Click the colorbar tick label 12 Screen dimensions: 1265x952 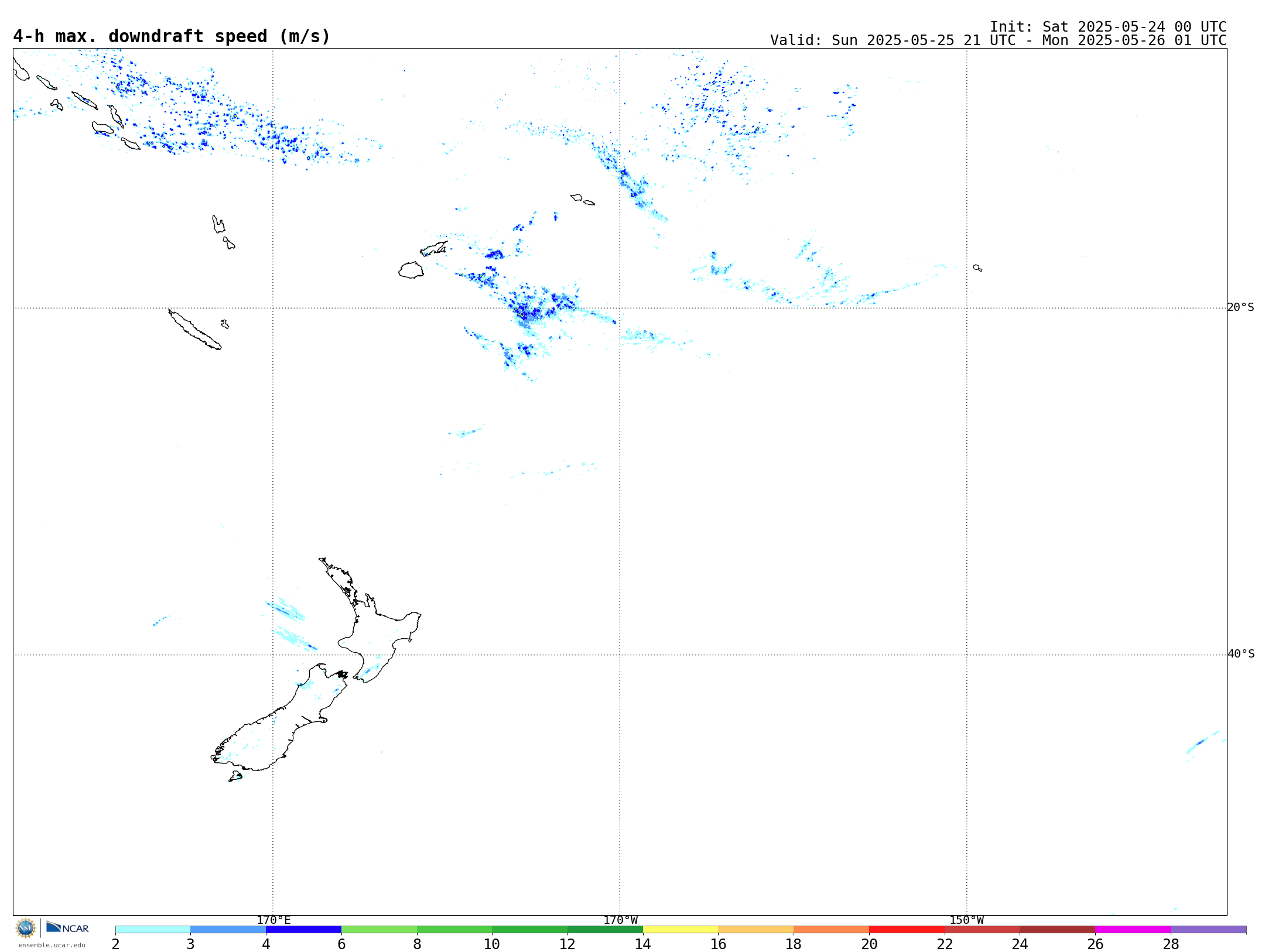[x=567, y=944]
